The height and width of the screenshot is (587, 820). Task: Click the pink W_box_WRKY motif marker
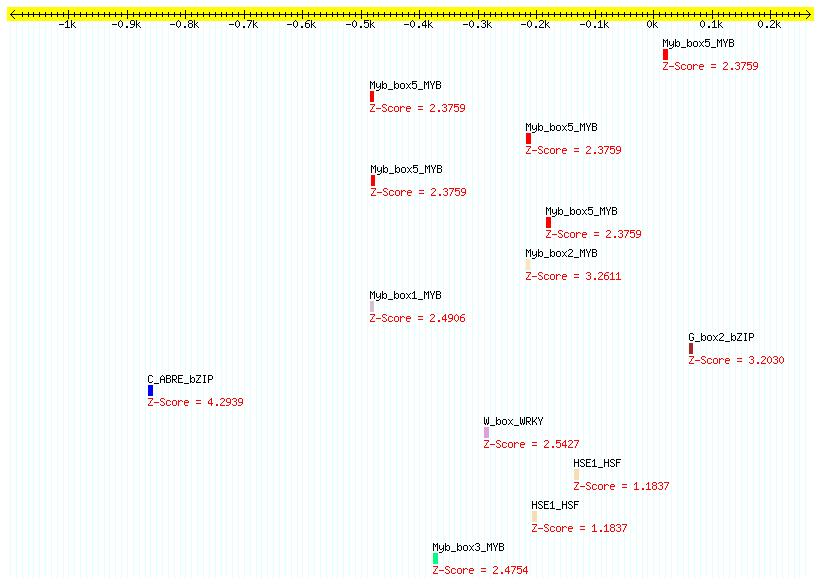point(486,432)
